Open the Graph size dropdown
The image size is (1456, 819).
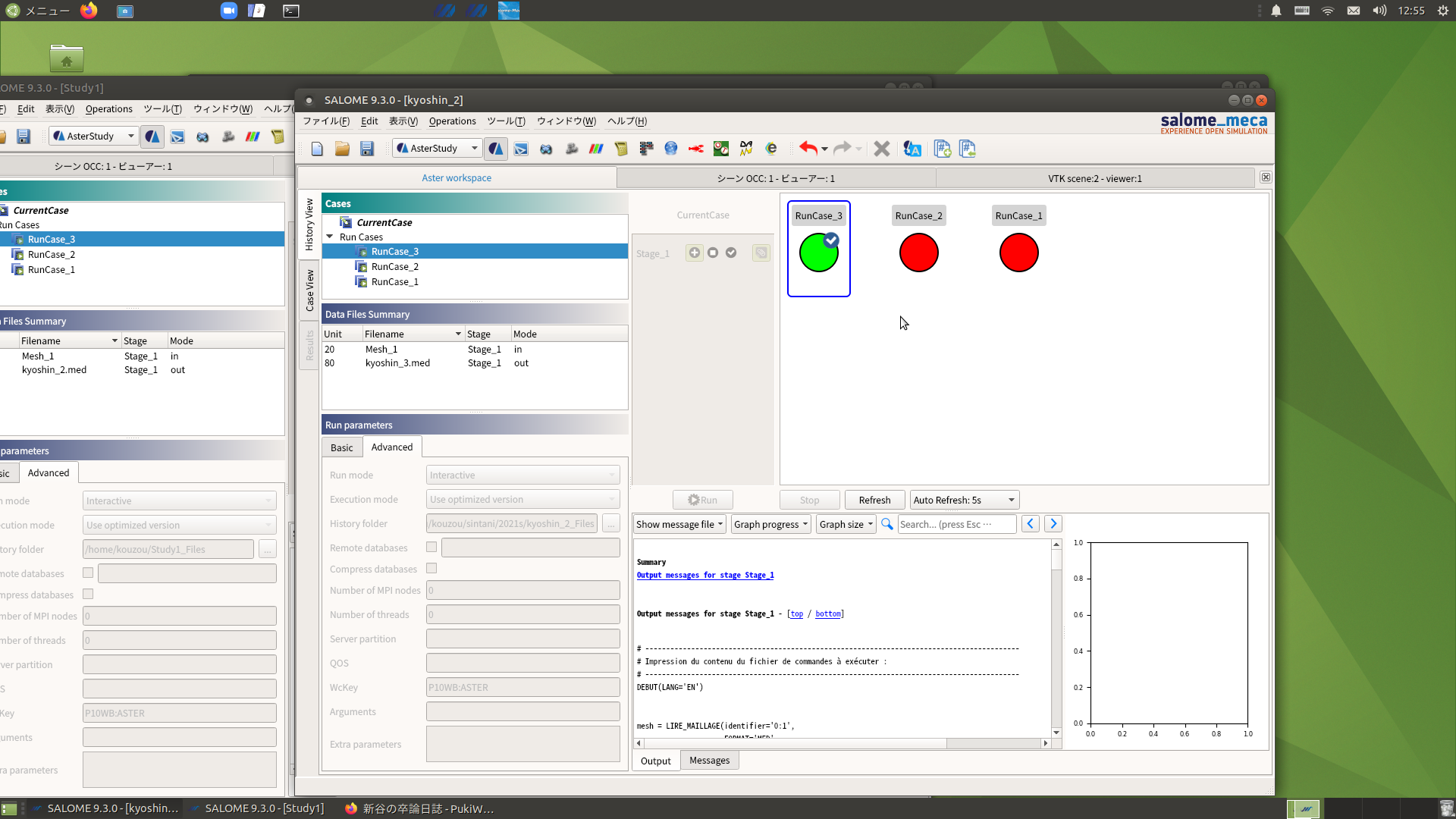click(x=846, y=524)
